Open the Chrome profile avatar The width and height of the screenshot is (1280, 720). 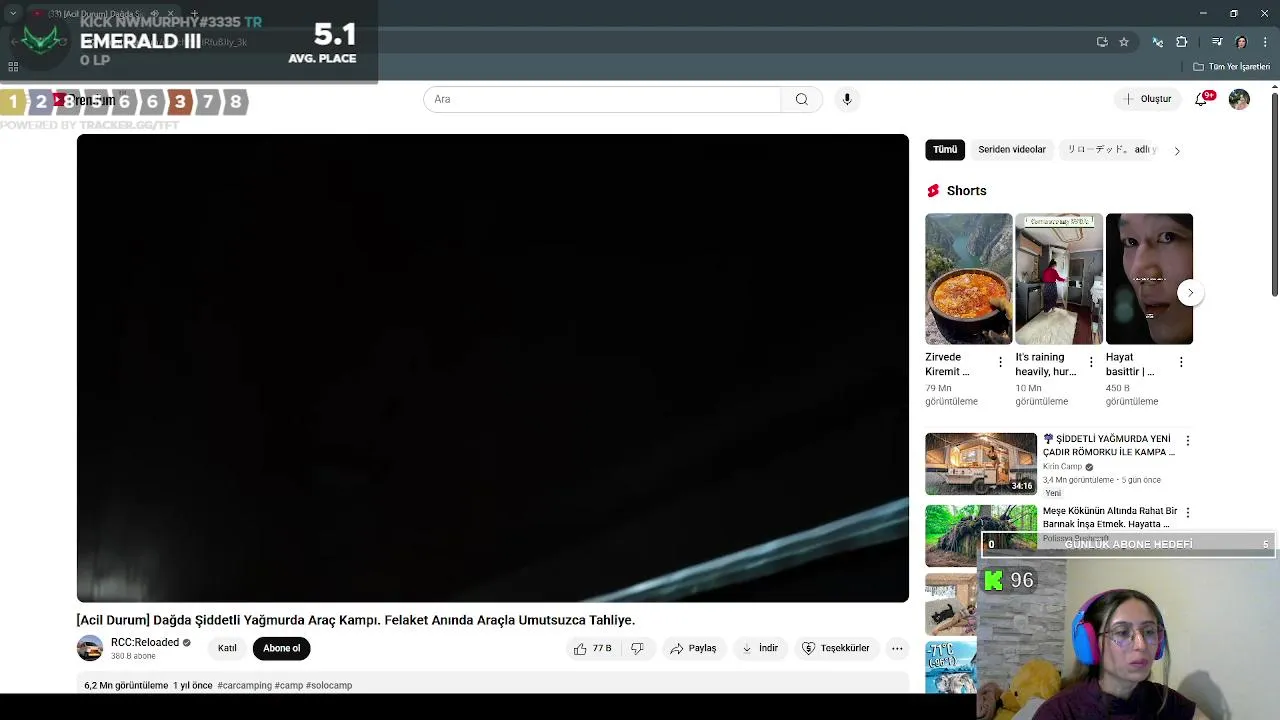coord(1241,42)
